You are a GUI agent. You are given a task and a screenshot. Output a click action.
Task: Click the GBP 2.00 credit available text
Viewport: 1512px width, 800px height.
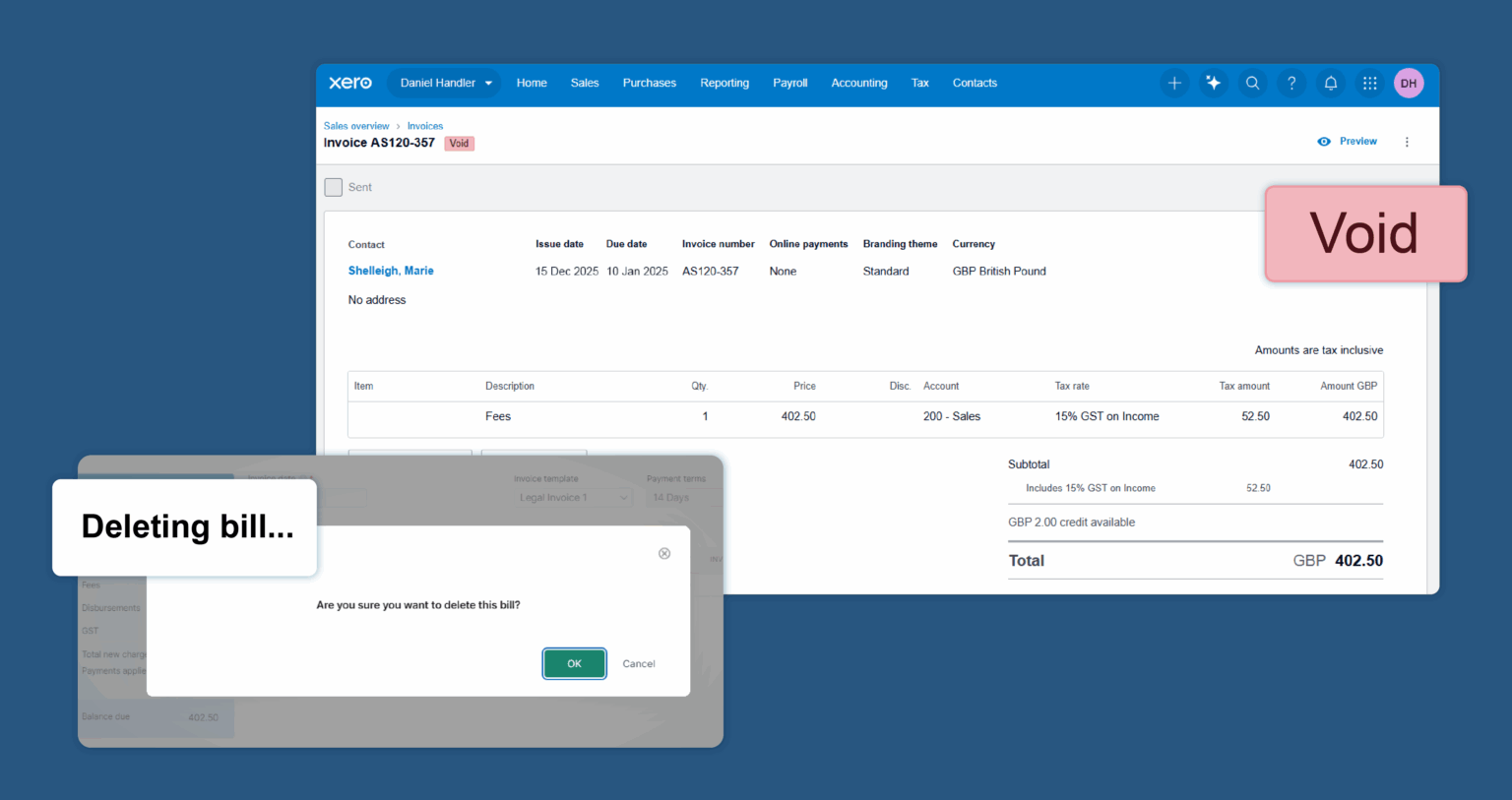tap(1071, 523)
